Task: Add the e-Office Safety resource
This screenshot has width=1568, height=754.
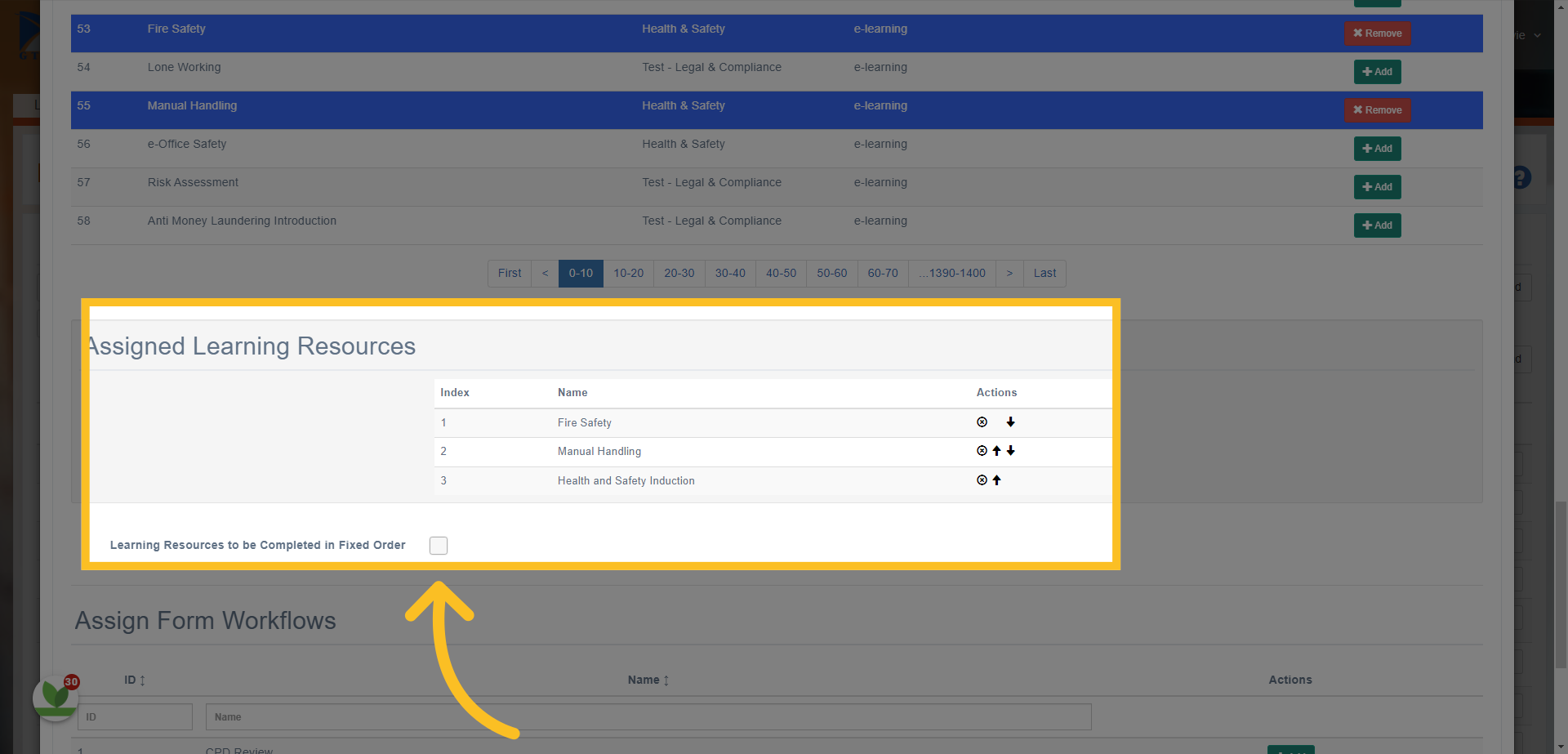Action: [1377, 149]
